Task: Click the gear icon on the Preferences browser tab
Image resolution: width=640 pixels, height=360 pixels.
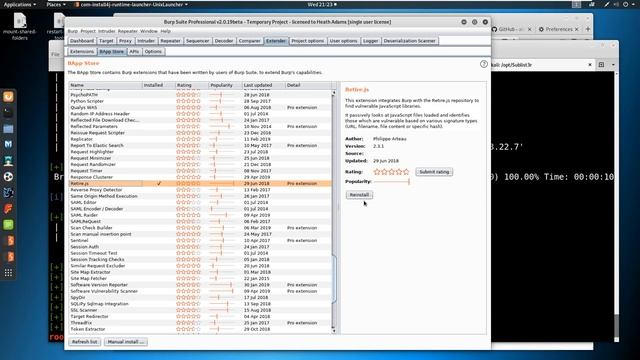Action: [x=541, y=29]
